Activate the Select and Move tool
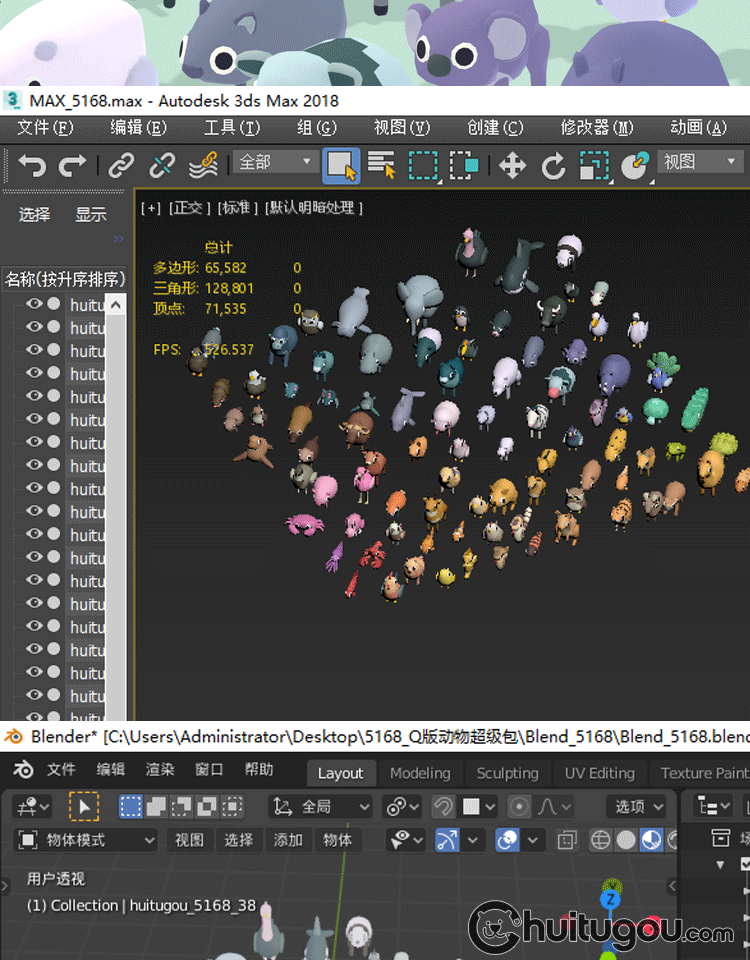 tap(512, 166)
